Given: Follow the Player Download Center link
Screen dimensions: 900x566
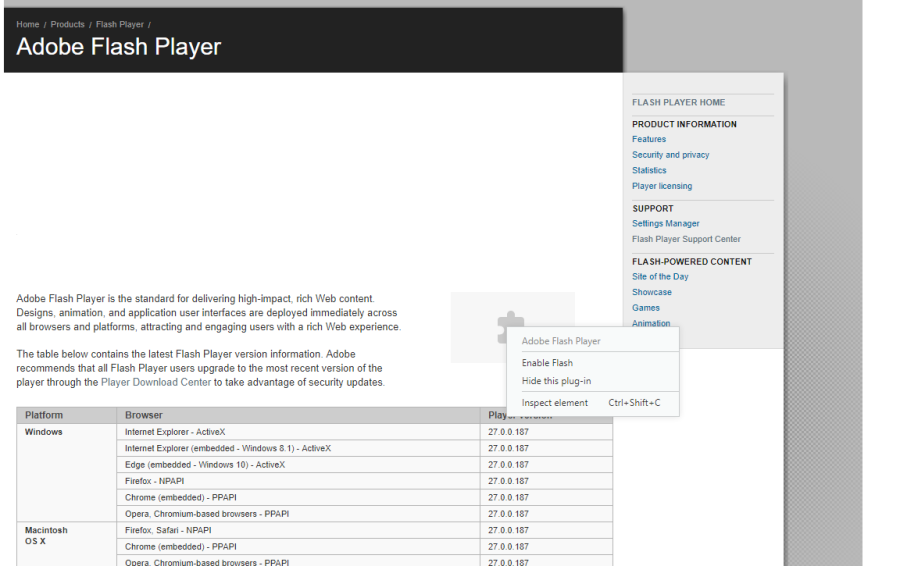Looking at the screenshot, I should click(156, 382).
